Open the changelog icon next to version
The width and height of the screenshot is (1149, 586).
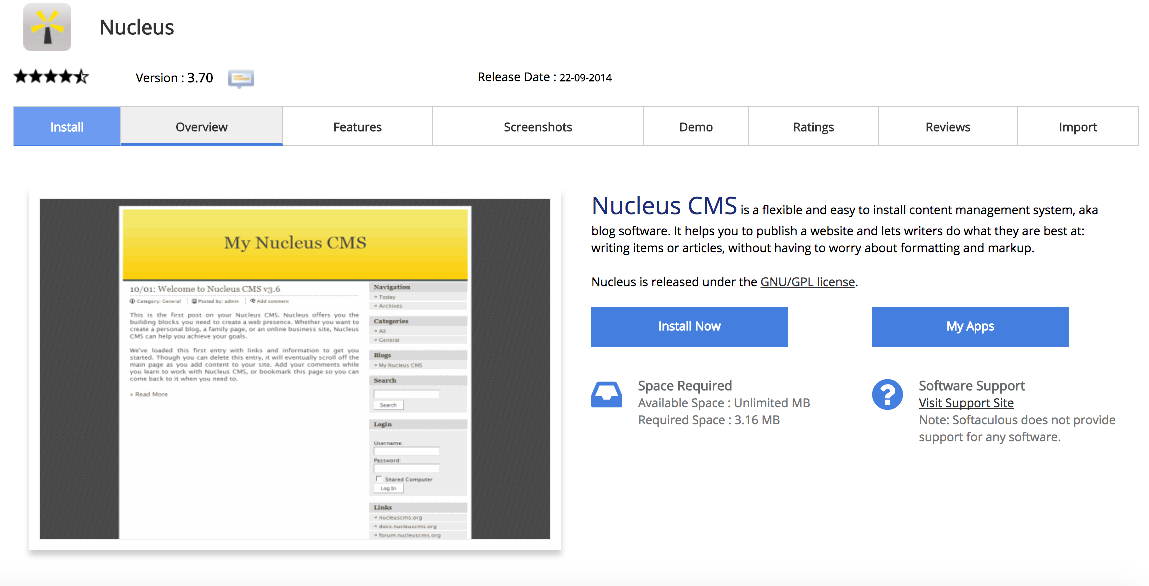[x=240, y=78]
